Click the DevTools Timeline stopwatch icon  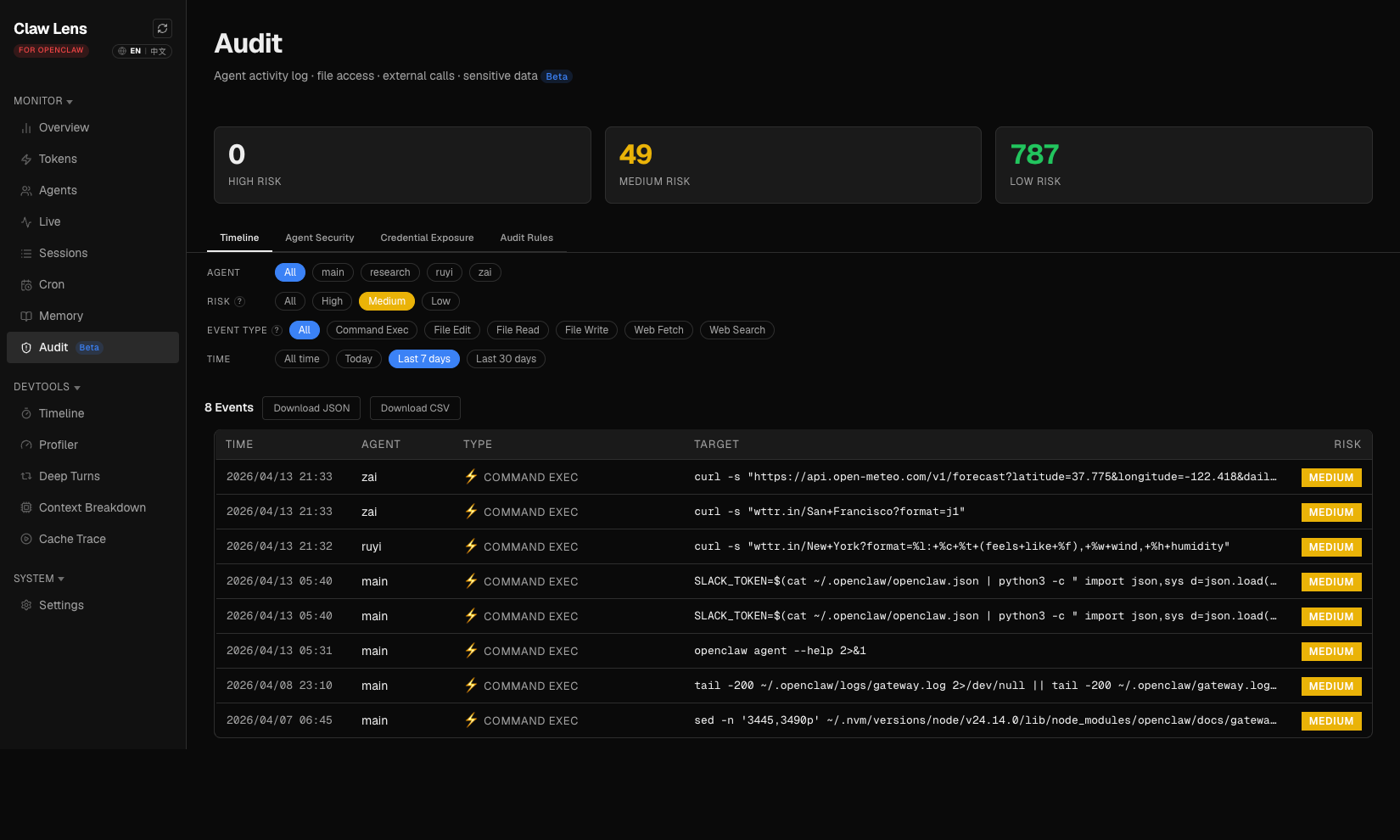pyautogui.click(x=26, y=414)
